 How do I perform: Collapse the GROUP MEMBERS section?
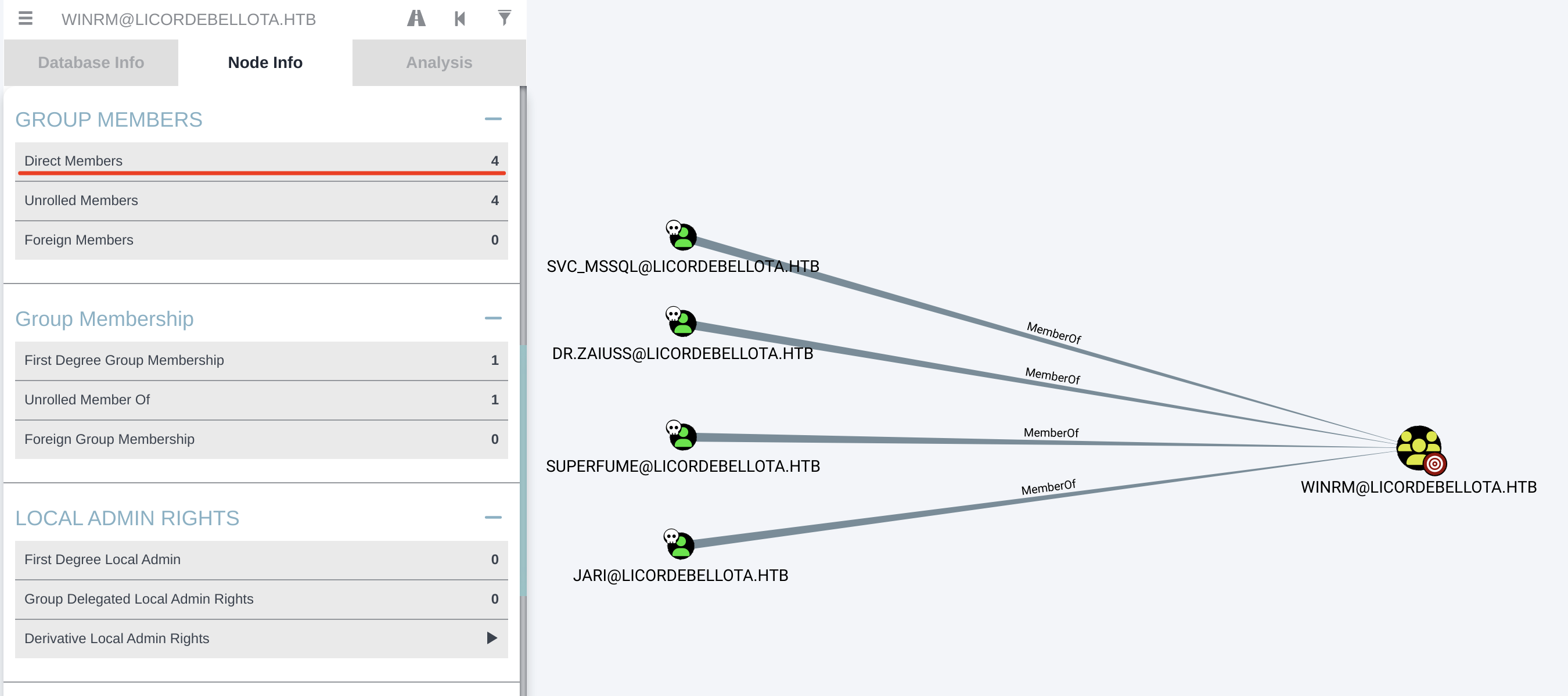(x=492, y=119)
